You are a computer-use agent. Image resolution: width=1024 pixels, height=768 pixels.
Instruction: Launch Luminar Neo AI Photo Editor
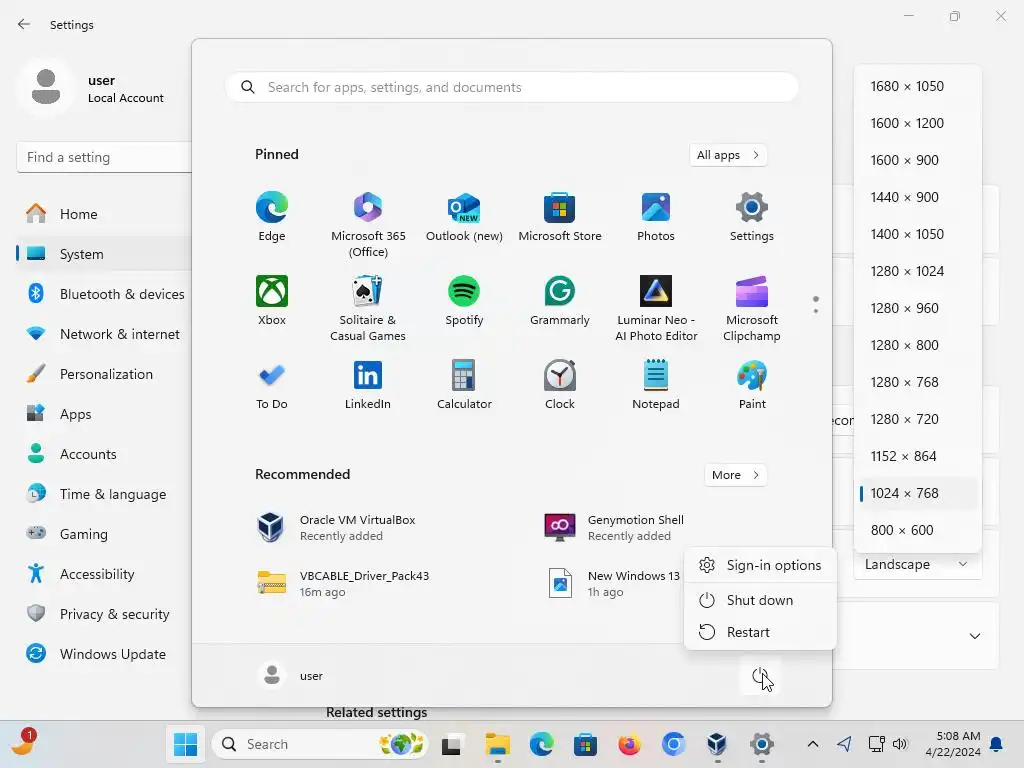(656, 308)
